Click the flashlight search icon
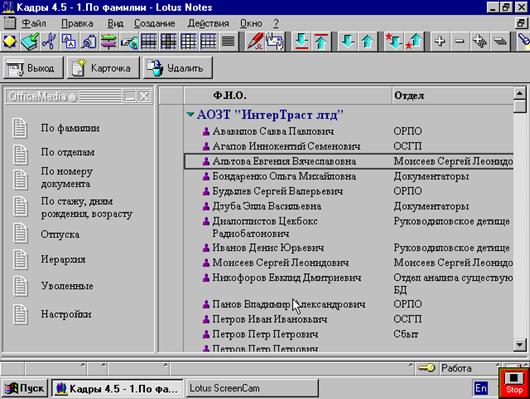This screenshot has height=399, width=530. click(x=523, y=42)
